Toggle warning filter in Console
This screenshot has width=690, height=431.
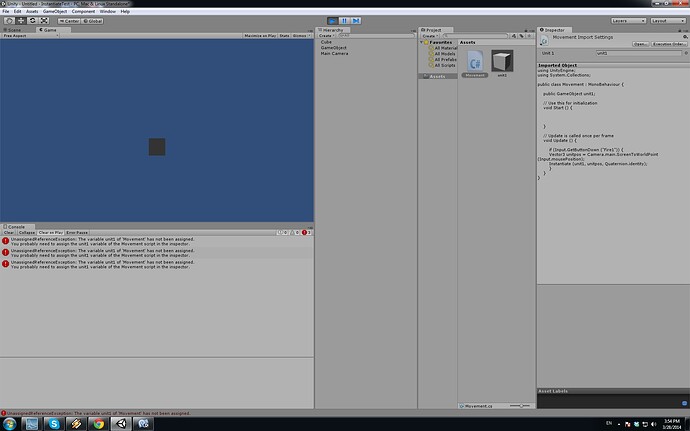[294, 232]
